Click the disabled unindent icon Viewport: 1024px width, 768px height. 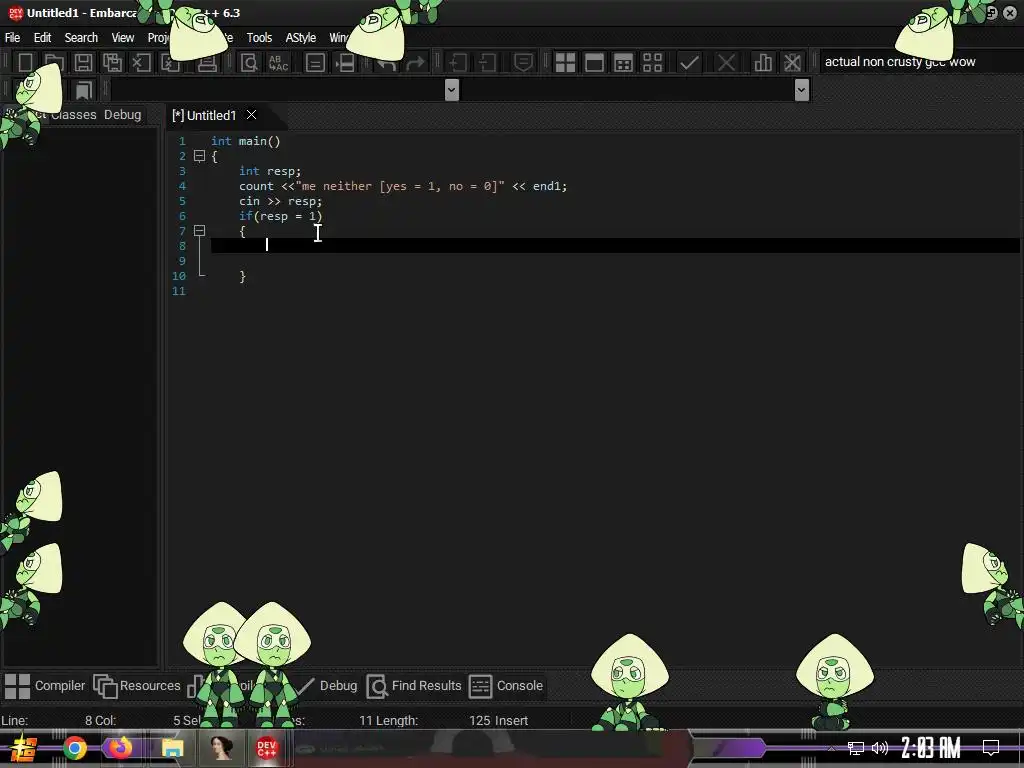click(x=487, y=63)
